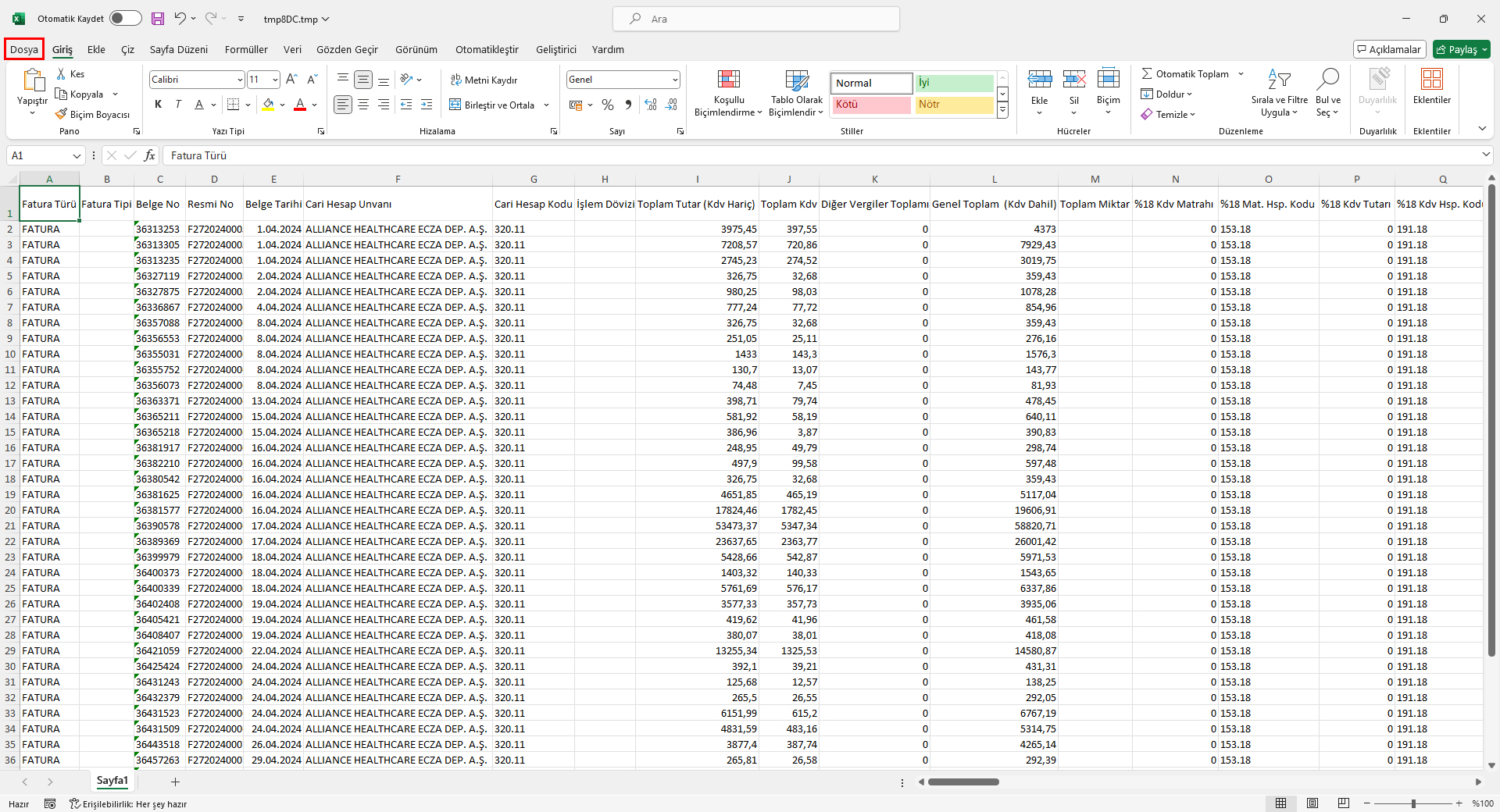Viewport: 1500px width, 812px height.
Task: Click the Save icon in title bar
Action: coord(158,19)
